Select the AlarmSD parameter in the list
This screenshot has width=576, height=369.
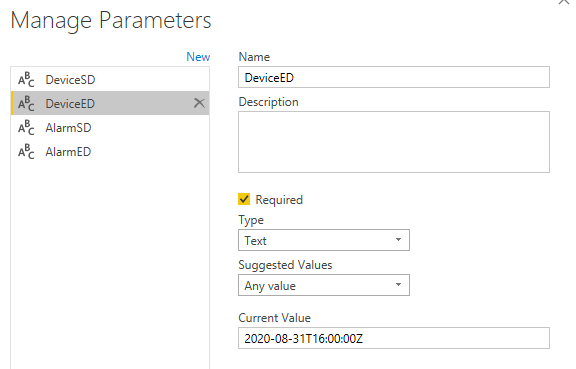click(x=110, y=128)
